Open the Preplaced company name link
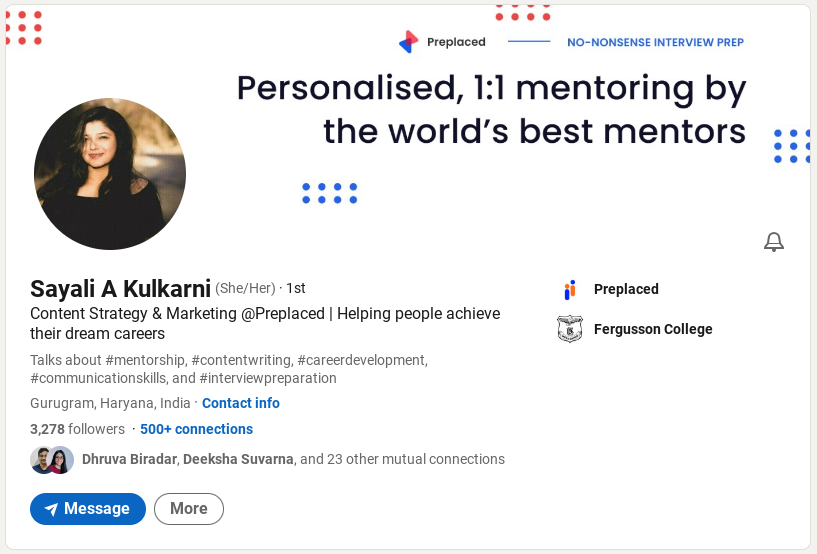This screenshot has width=817, height=554. click(626, 289)
